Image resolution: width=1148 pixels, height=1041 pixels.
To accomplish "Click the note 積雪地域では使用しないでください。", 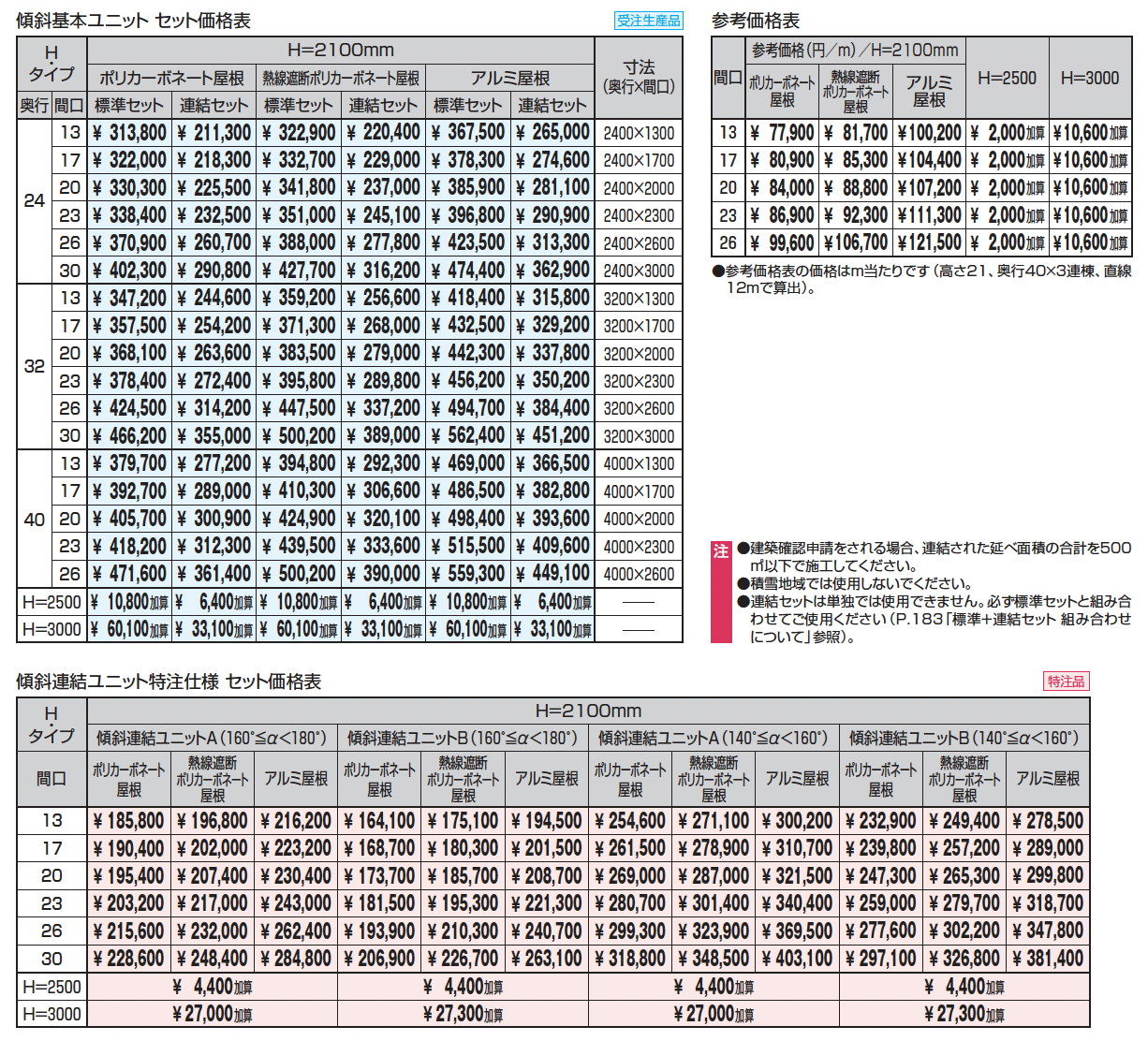I will [856, 583].
